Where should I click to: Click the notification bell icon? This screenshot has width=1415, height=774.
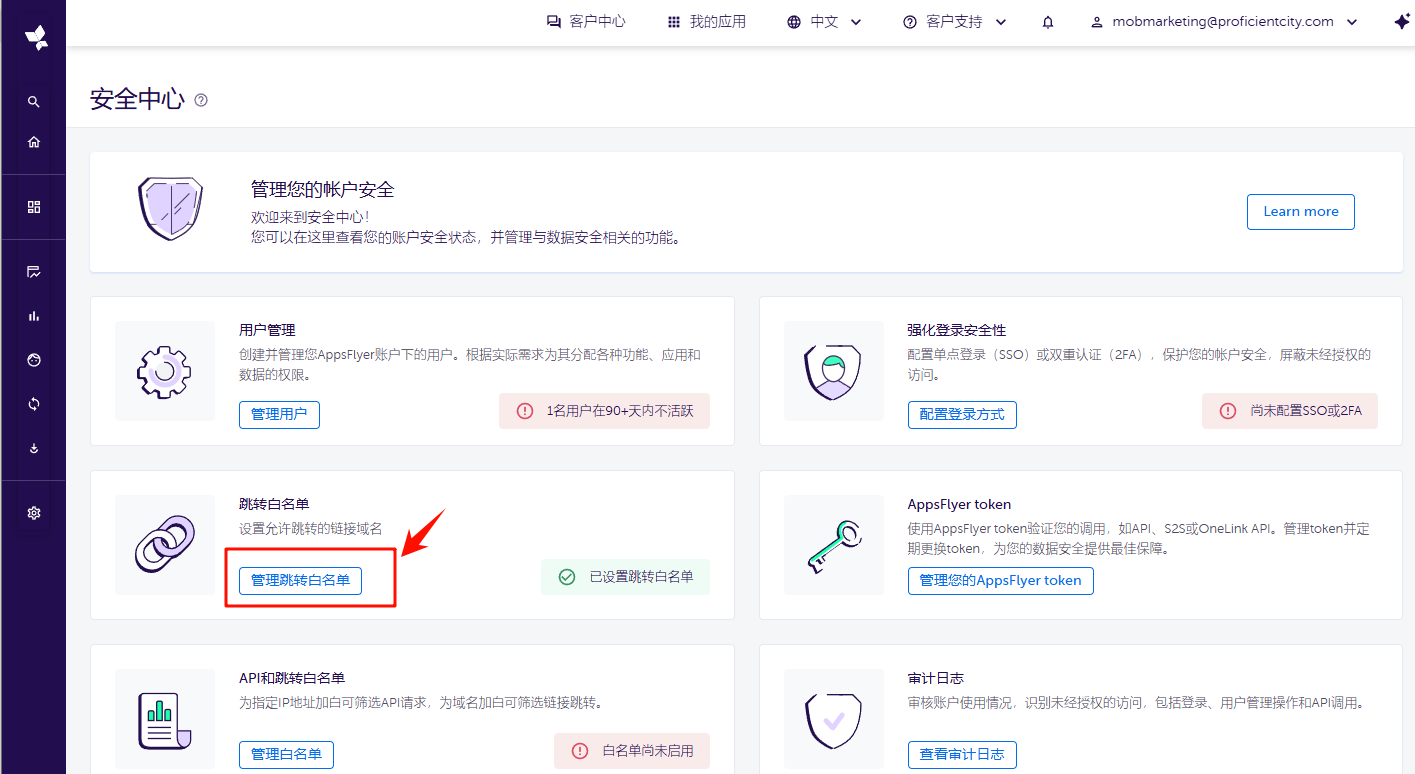(1048, 22)
